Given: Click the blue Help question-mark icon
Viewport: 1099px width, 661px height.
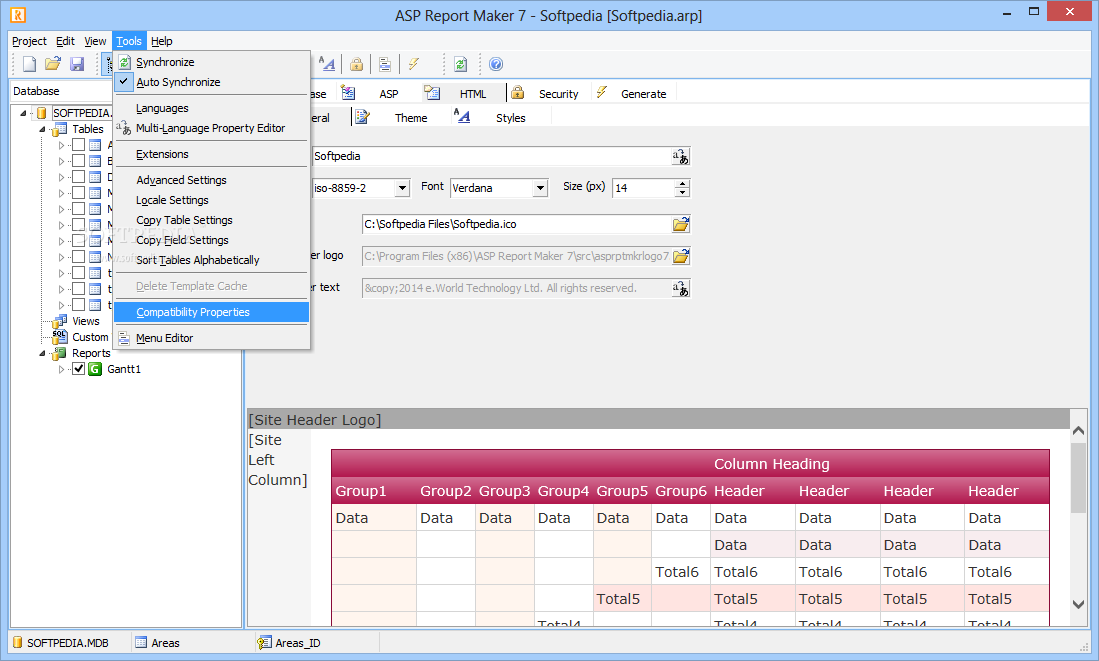Looking at the screenshot, I should pos(496,64).
